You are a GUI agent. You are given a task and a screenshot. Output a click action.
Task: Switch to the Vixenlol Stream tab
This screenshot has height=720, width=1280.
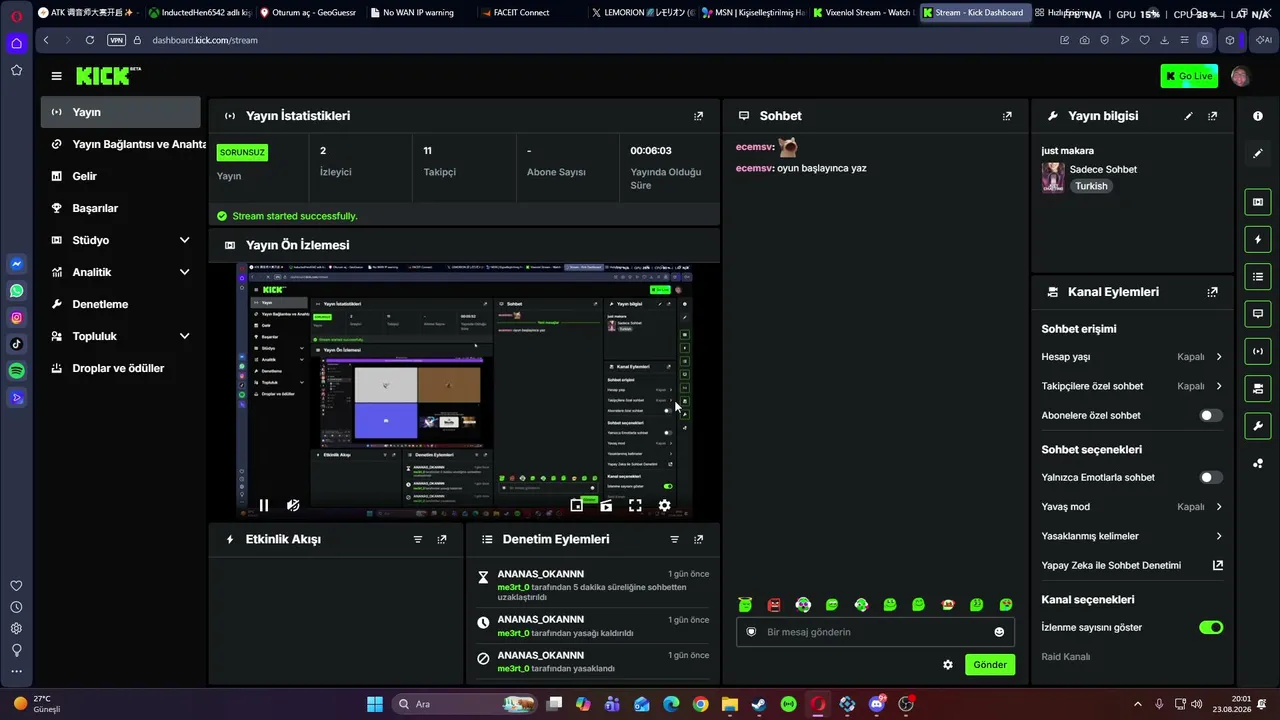861,13
